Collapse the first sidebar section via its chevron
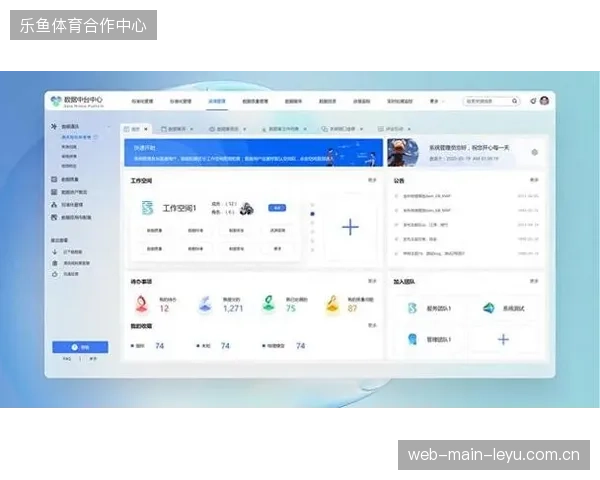 [x=109, y=126]
